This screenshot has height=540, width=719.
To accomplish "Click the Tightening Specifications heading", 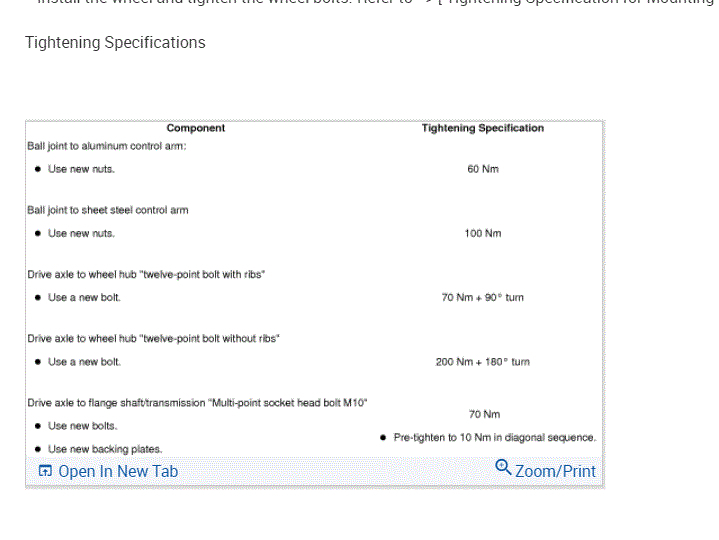I will [x=115, y=42].
